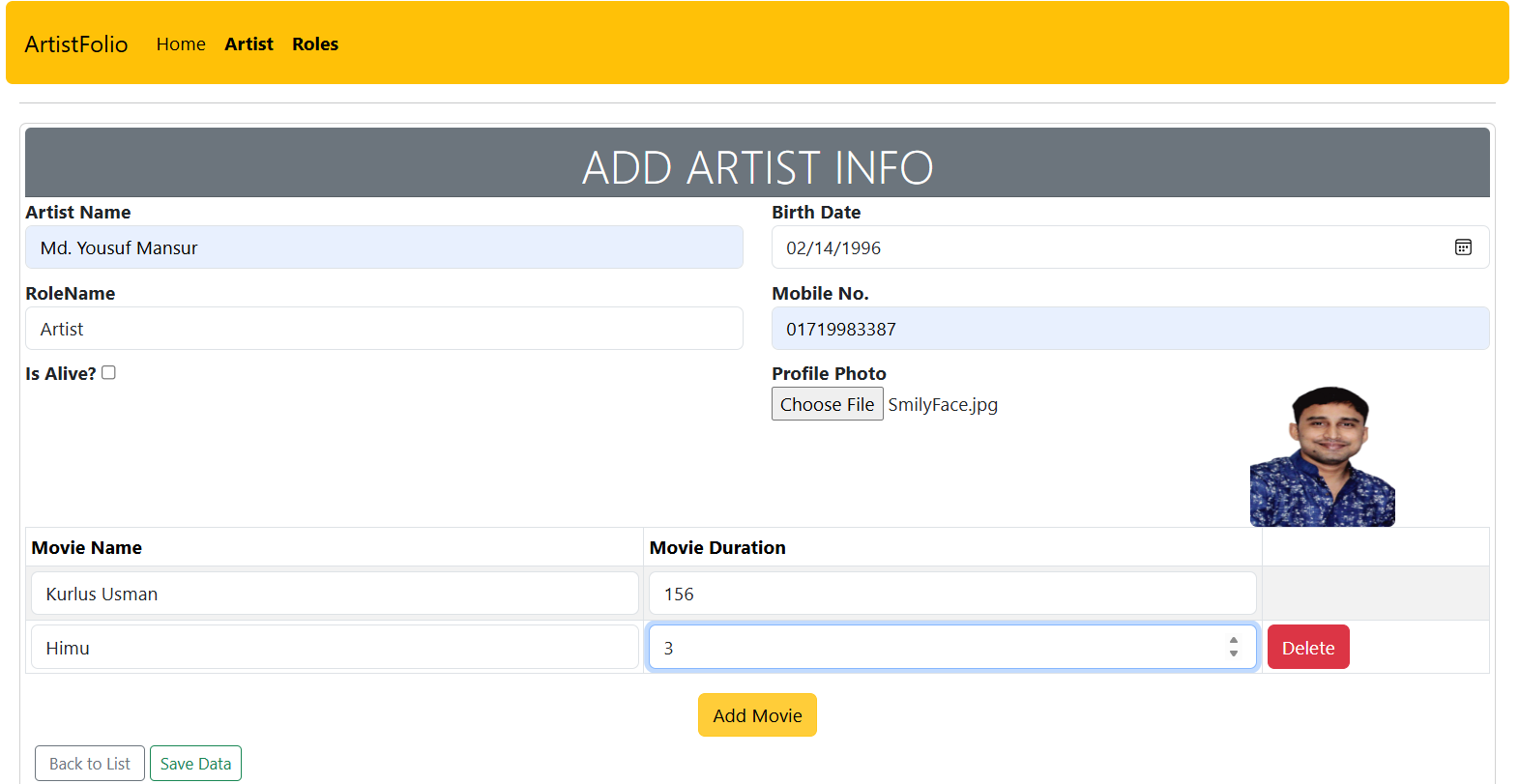Click the profile photo preview image
Viewport: 1519px width, 784px height.
[x=1322, y=456]
